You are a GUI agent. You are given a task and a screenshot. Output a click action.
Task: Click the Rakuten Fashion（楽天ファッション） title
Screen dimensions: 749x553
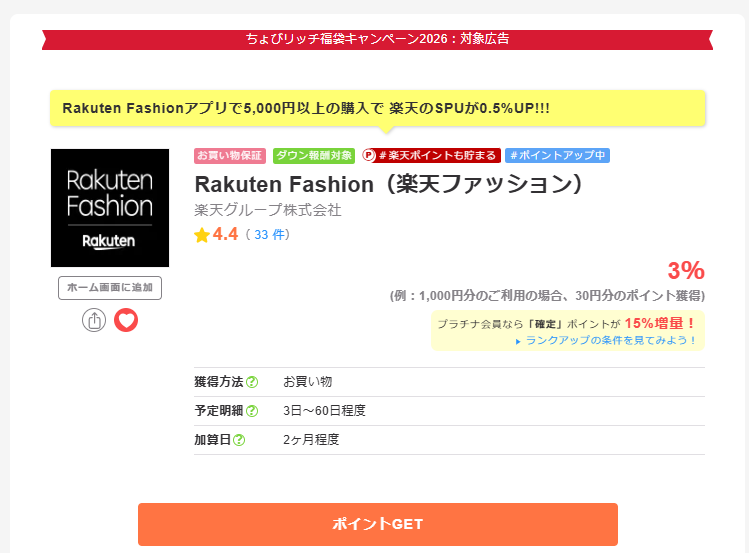point(388,185)
